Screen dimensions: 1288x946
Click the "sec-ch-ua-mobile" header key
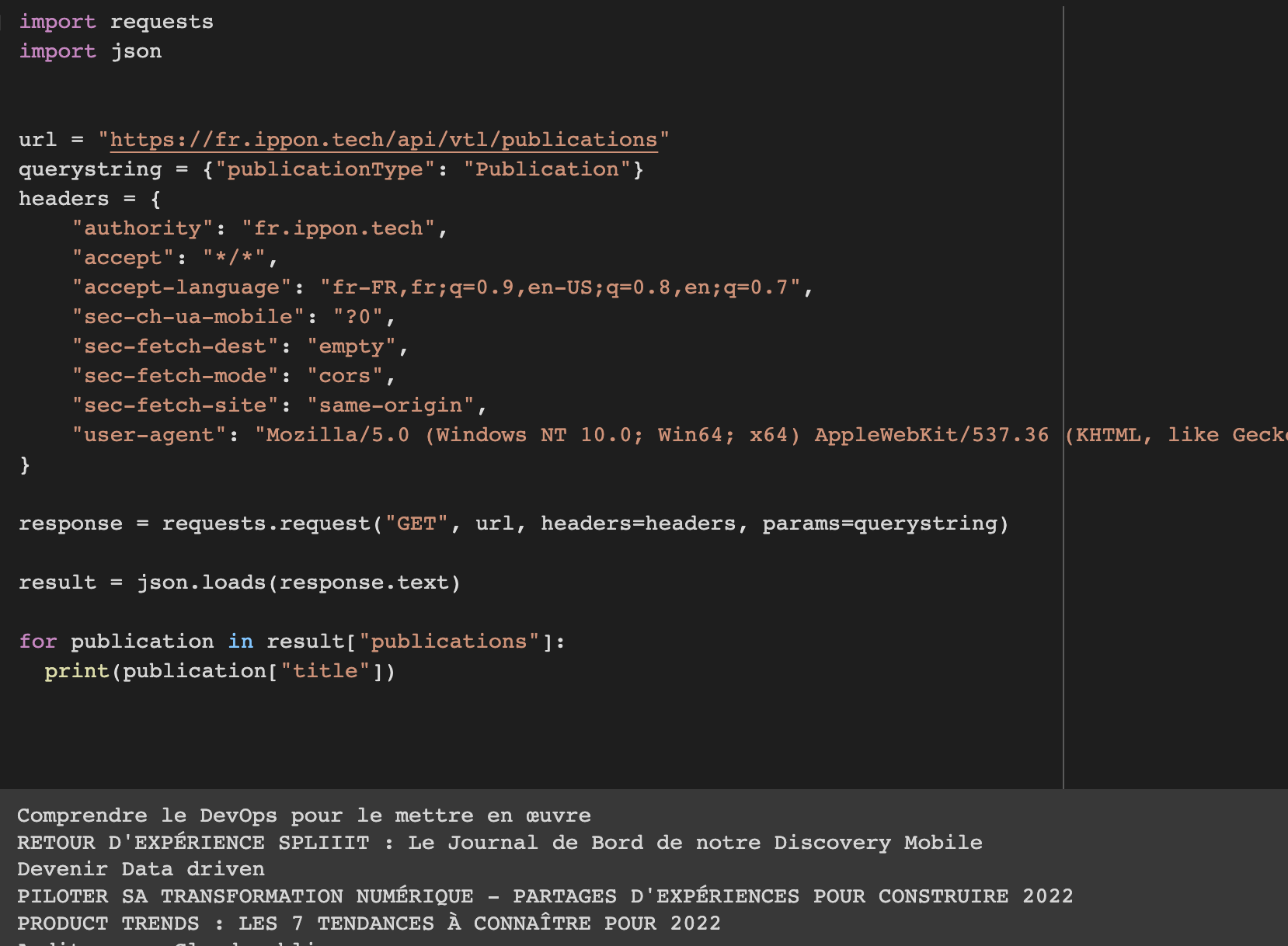(x=188, y=317)
